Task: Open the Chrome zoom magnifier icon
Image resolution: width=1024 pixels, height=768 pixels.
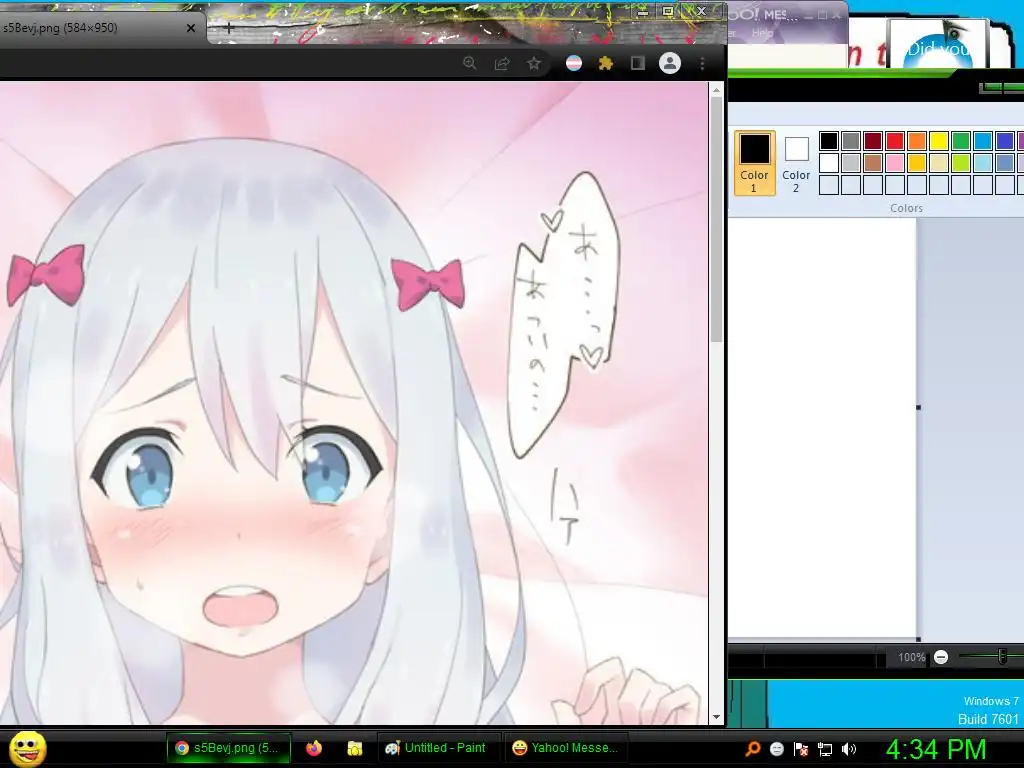Action: [470, 63]
